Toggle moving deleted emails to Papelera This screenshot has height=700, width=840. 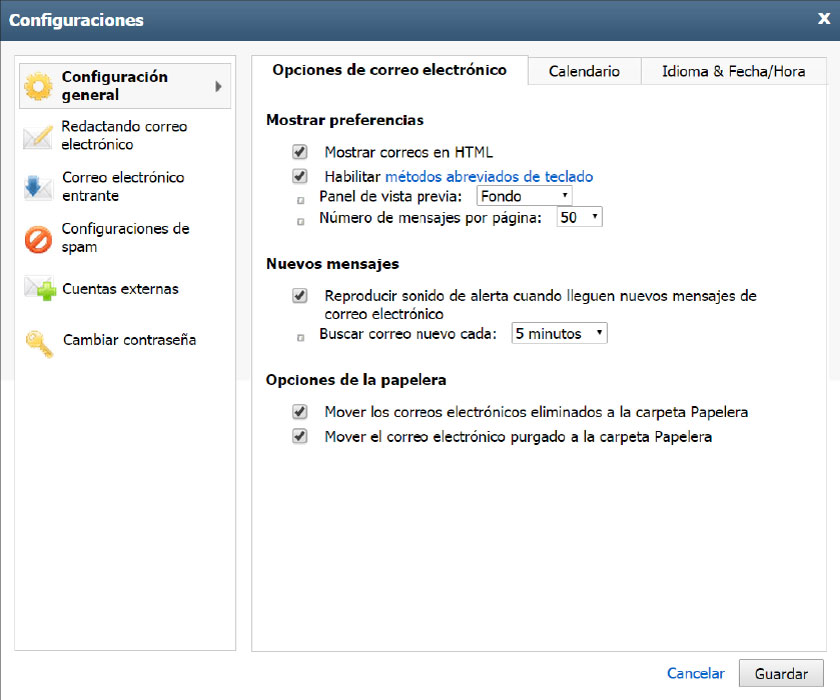pyautogui.click(x=299, y=411)
